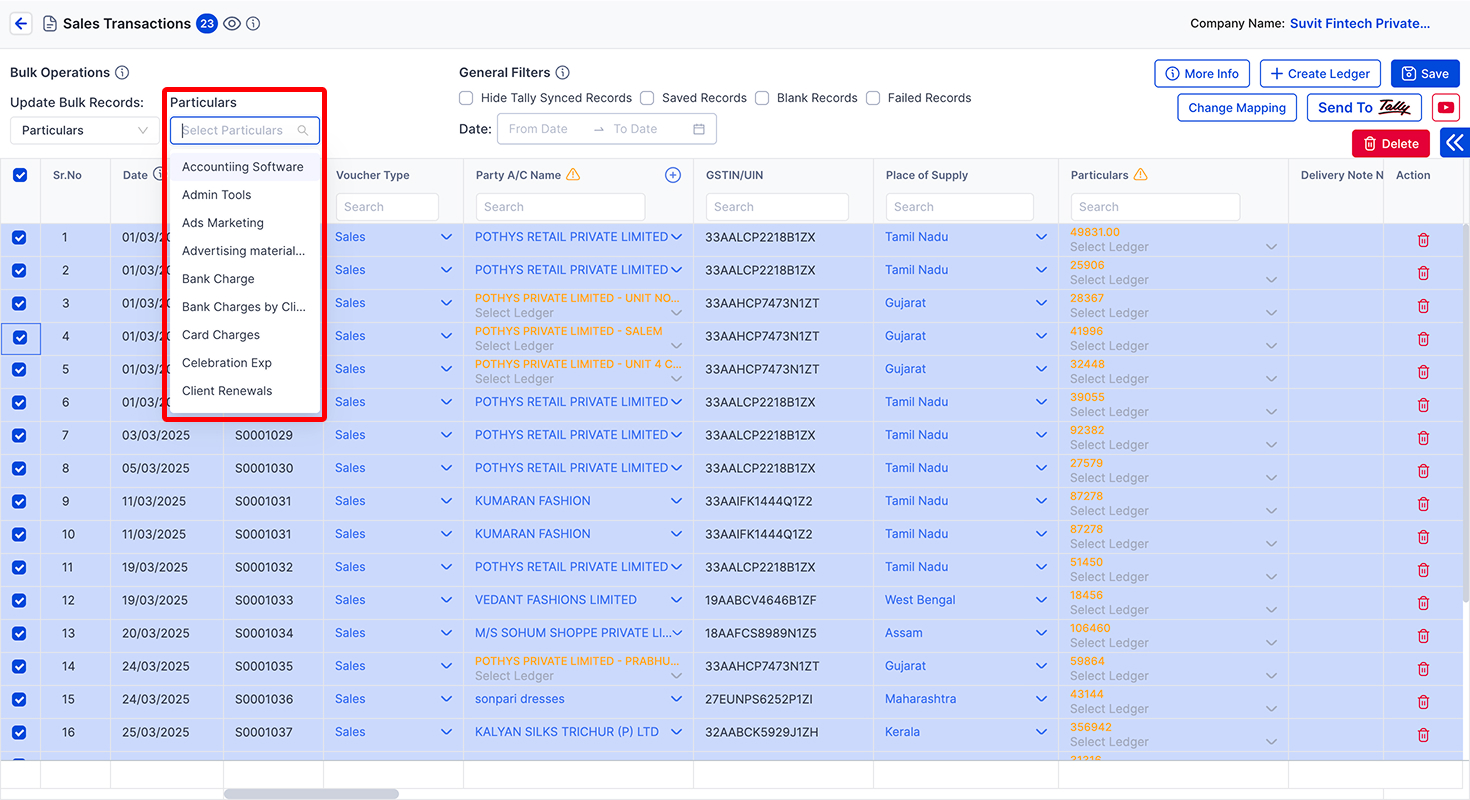
Task: Click the Create Ledger button
Action: click(1320, 74)
